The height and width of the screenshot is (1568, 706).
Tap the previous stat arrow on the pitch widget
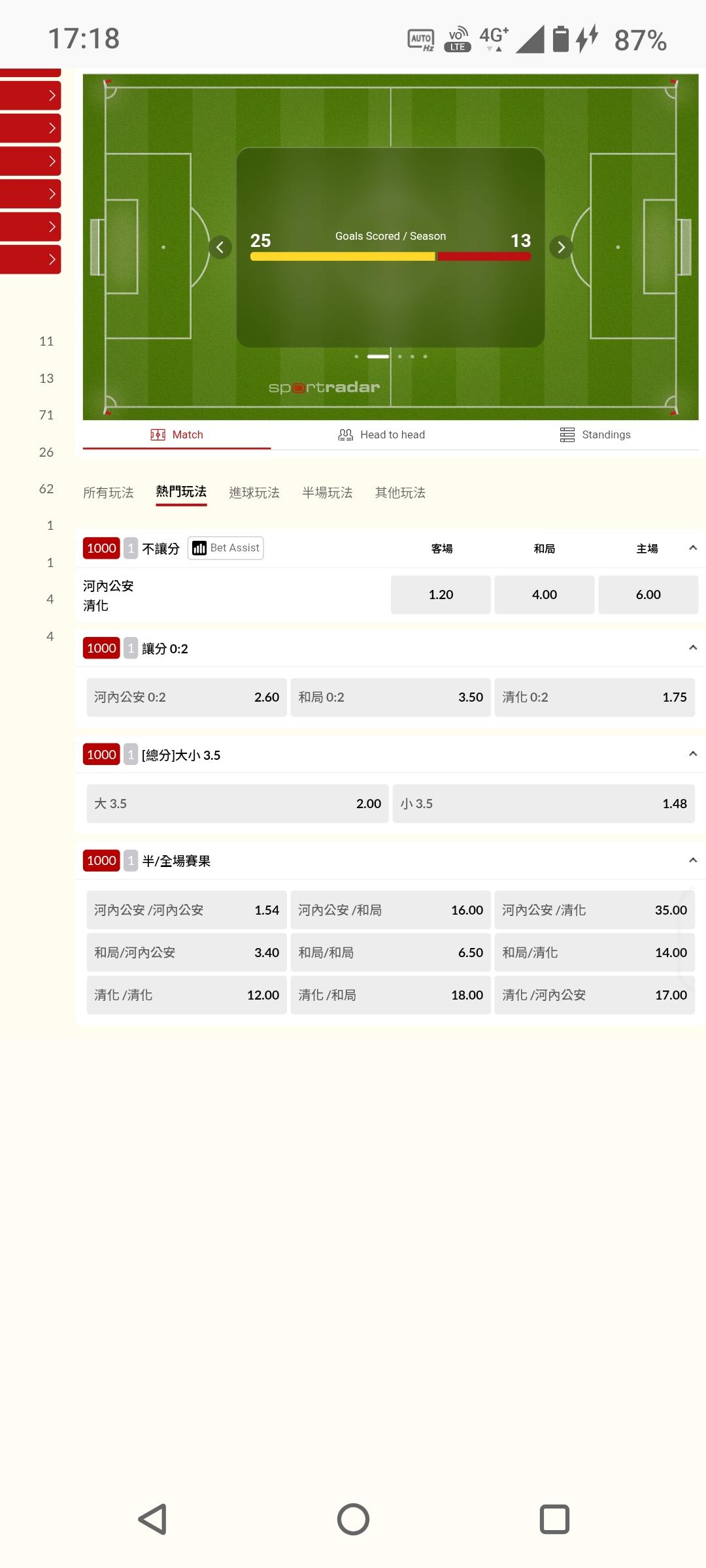[x=220, y=247]
